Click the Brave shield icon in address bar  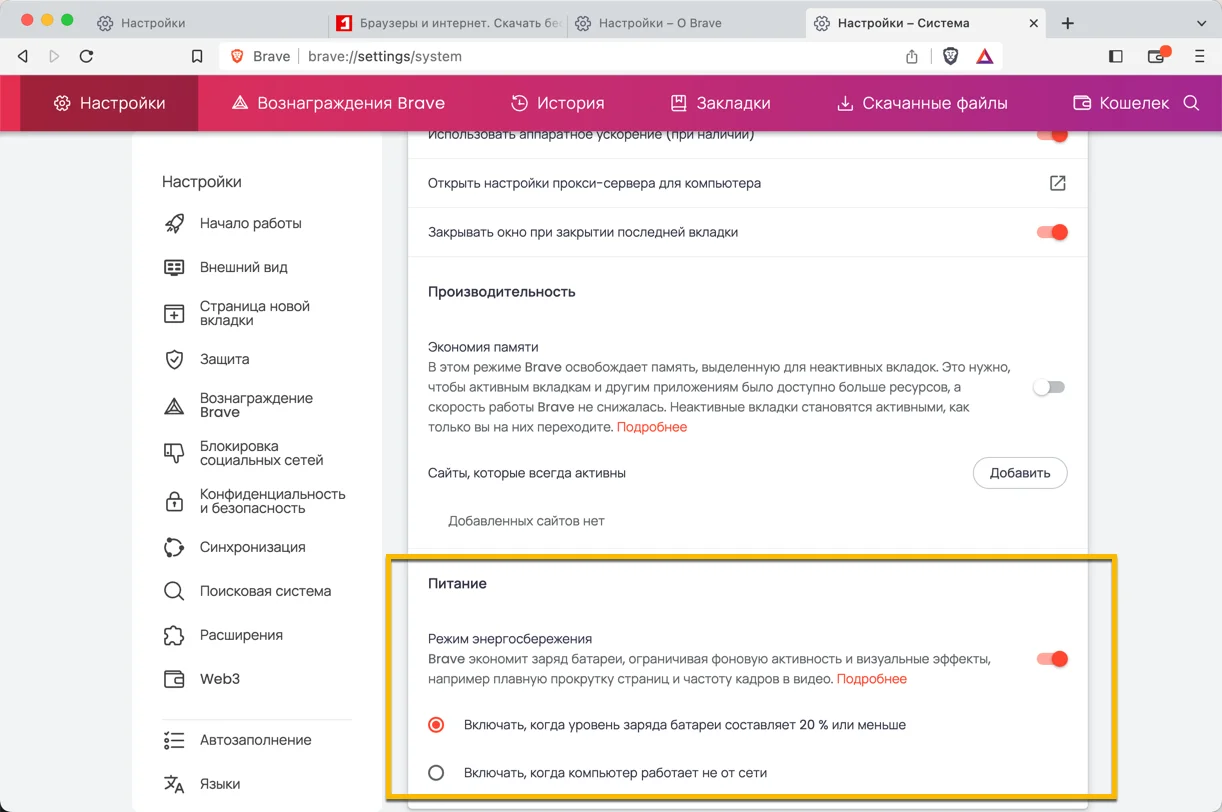pyautogui.click(x=237, y=57)
